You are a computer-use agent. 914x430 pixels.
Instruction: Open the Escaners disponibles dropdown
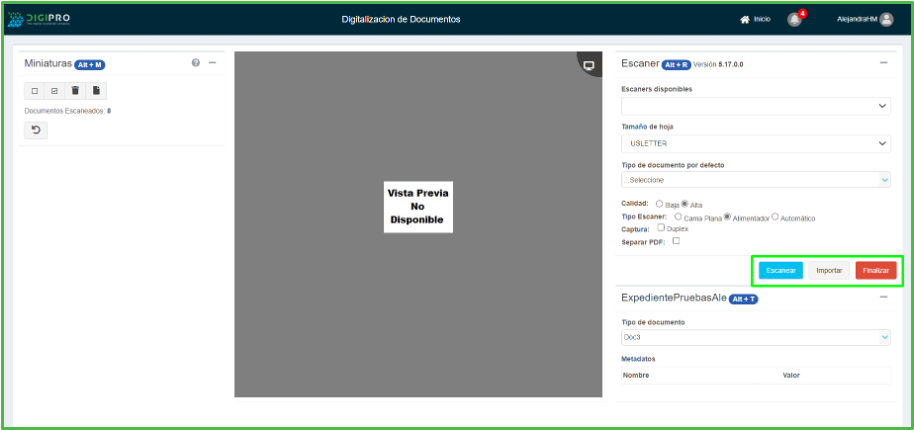pyautogui.click(x=755, y=106)
